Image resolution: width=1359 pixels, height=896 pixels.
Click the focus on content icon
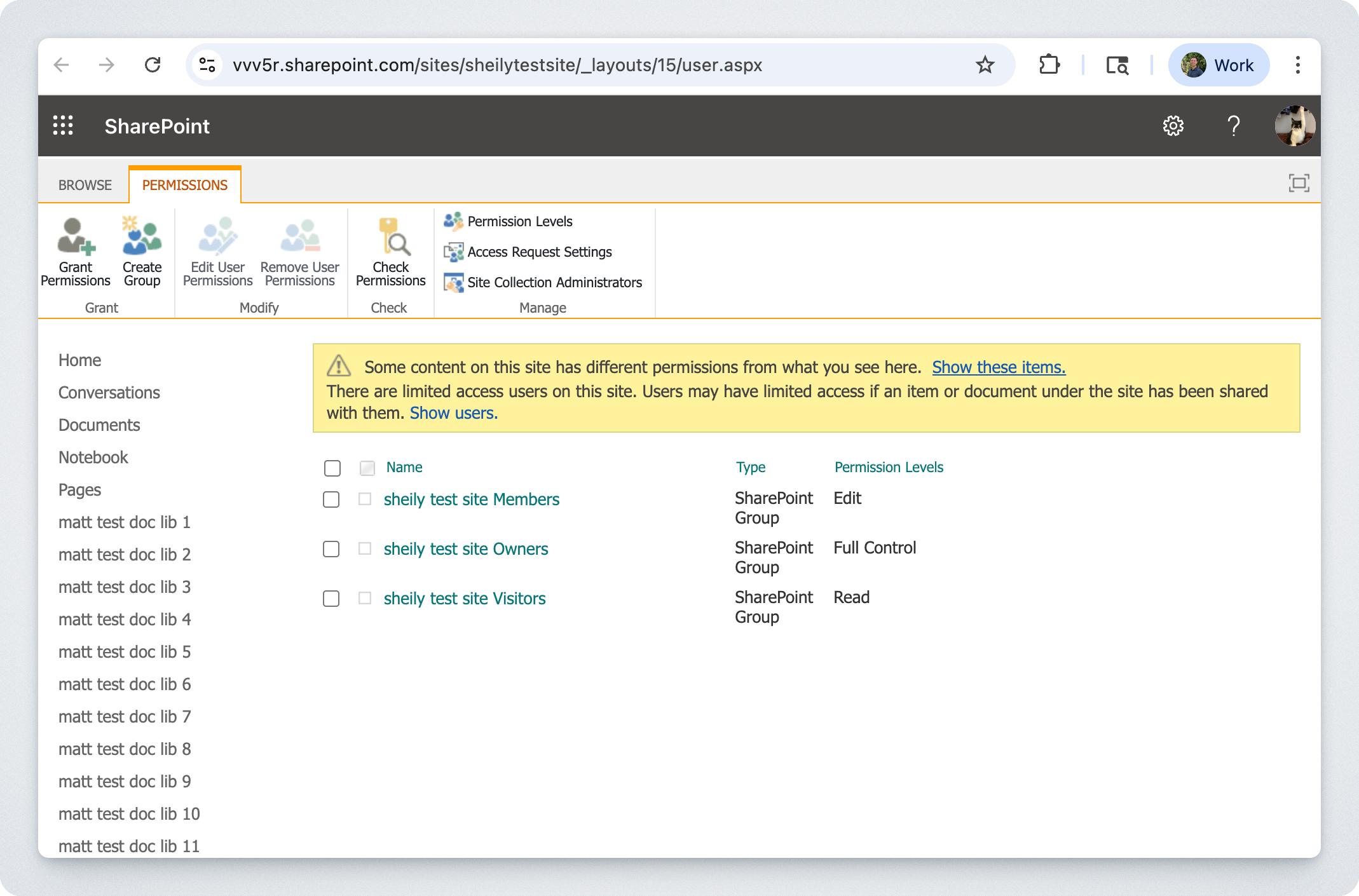1299,184
